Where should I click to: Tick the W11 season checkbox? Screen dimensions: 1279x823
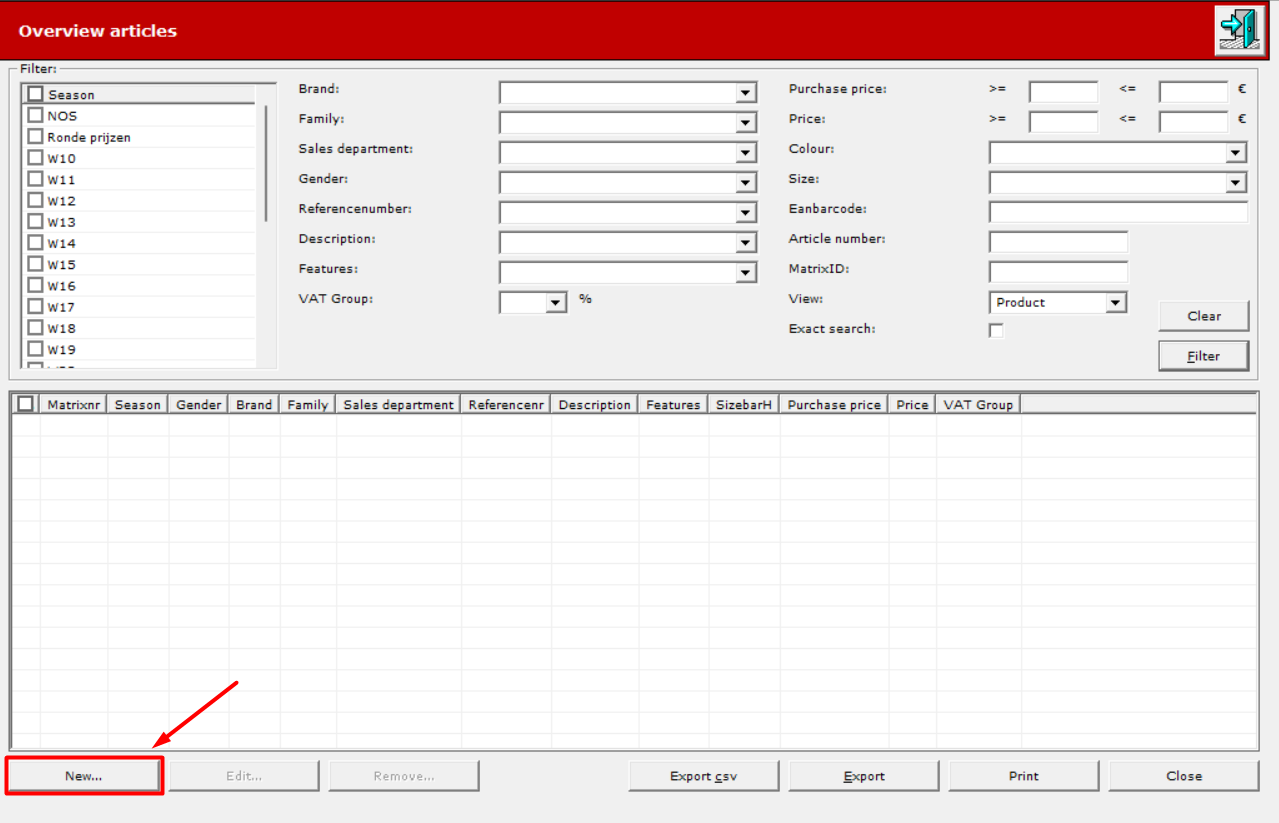pyautogui.click(x=35, y=179)
